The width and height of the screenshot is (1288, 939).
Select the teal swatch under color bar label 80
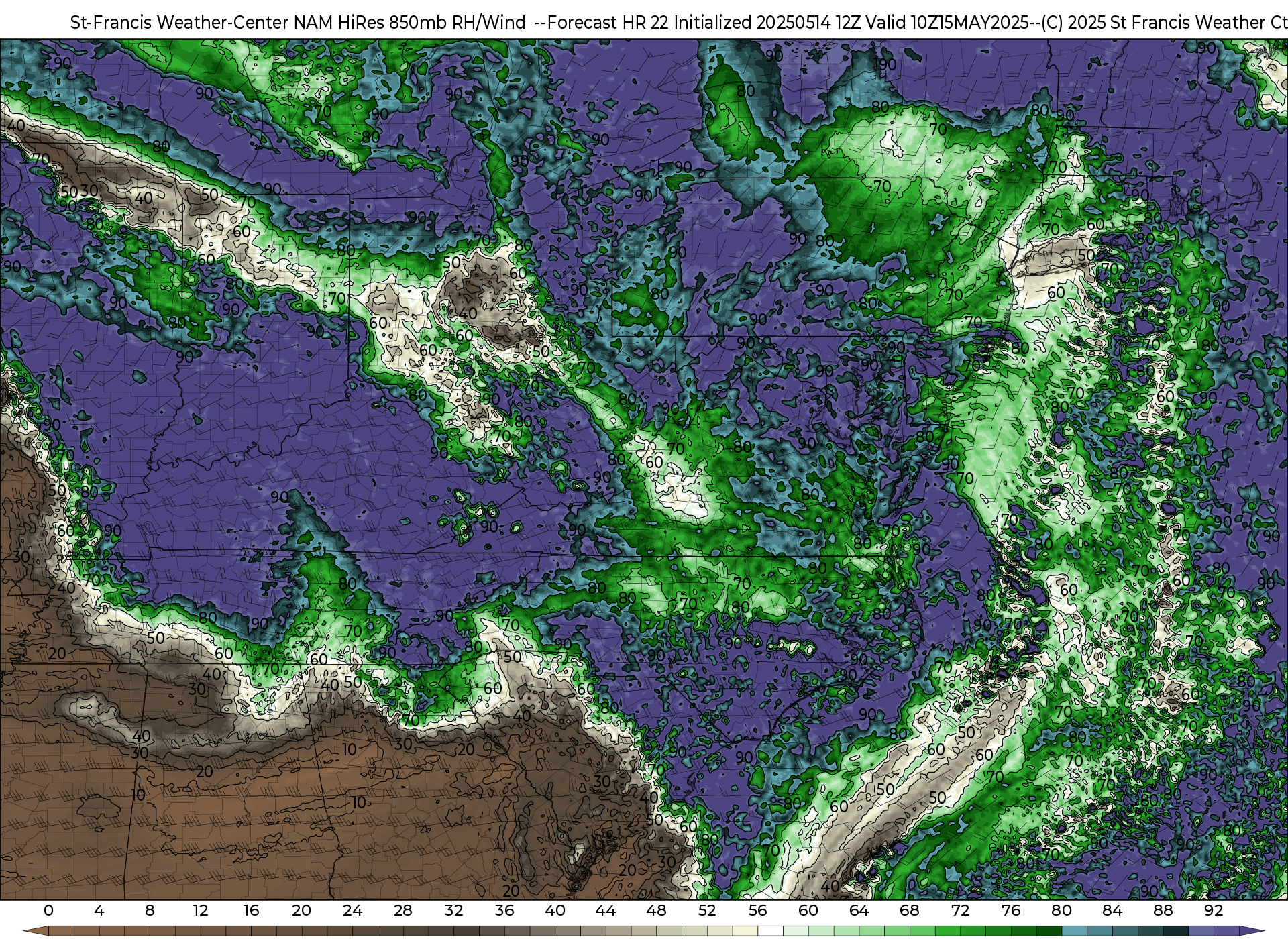1074,932
